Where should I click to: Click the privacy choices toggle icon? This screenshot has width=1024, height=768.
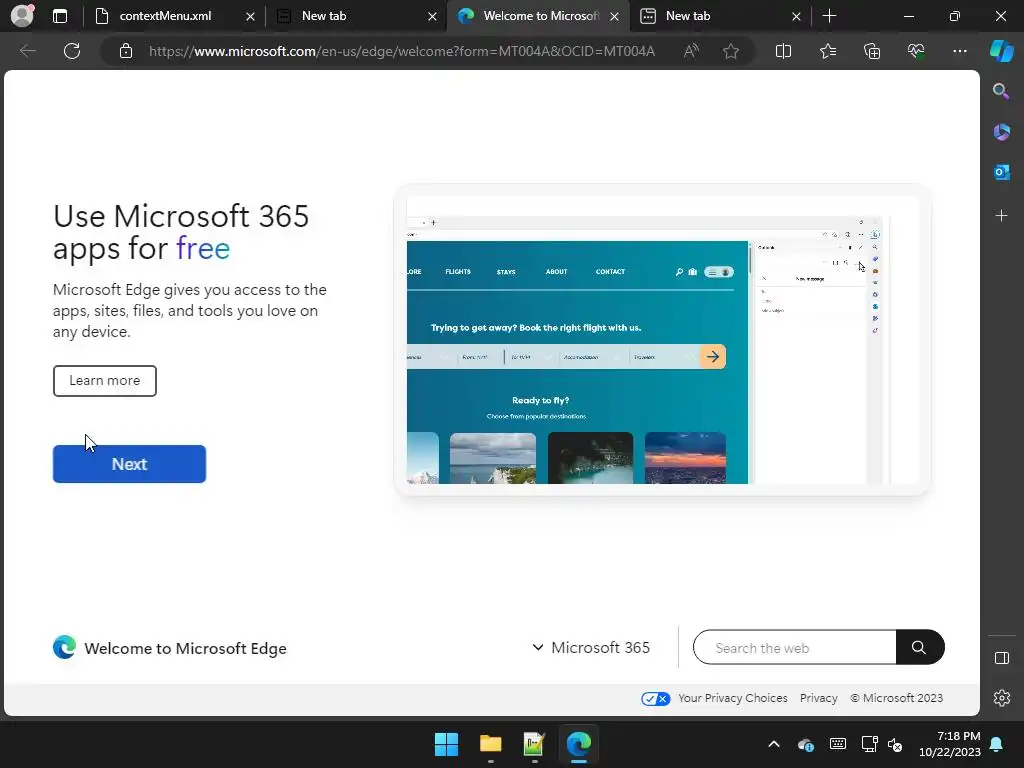pyautogui.click(x=655, y=698)
